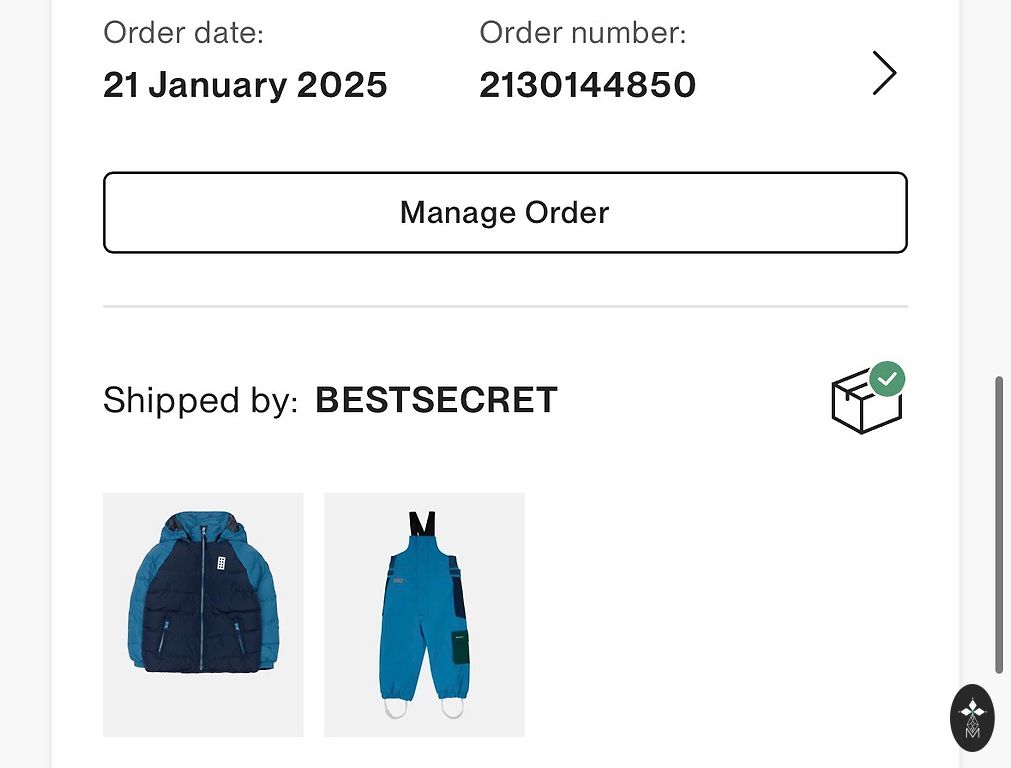This screenshot has width=1011, height=768.
Task: Open the blue snow overalls thumbnail
Action: tap(424, 614)
